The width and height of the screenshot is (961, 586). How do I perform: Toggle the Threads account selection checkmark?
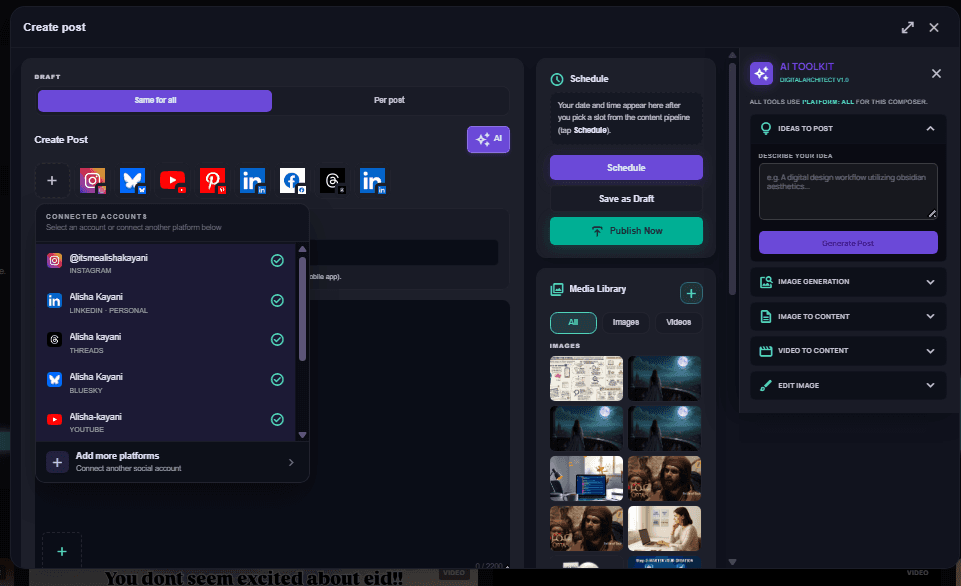277,340
